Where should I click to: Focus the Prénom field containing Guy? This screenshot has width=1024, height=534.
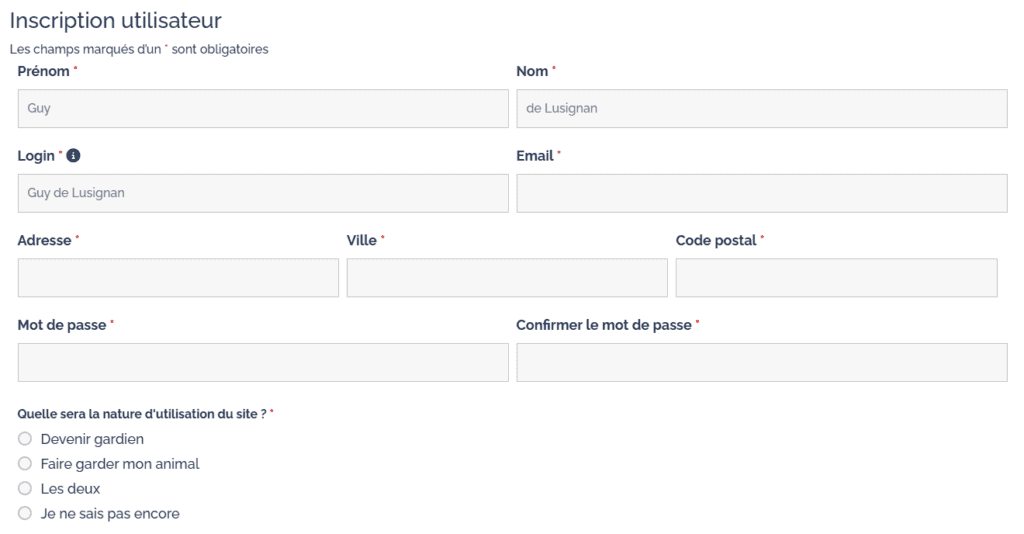pos(263,109)
